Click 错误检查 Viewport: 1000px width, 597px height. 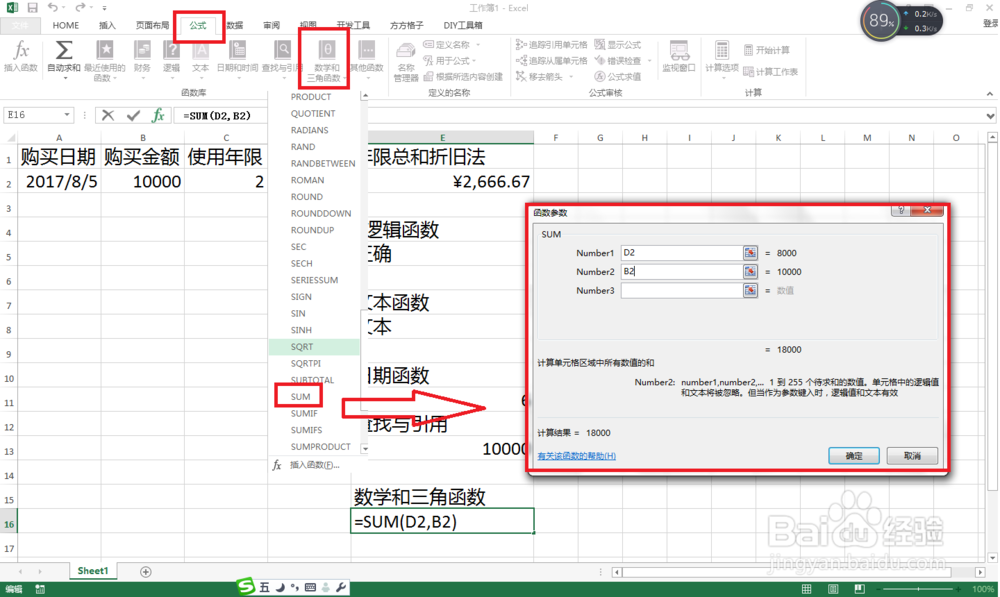(617, 61)
